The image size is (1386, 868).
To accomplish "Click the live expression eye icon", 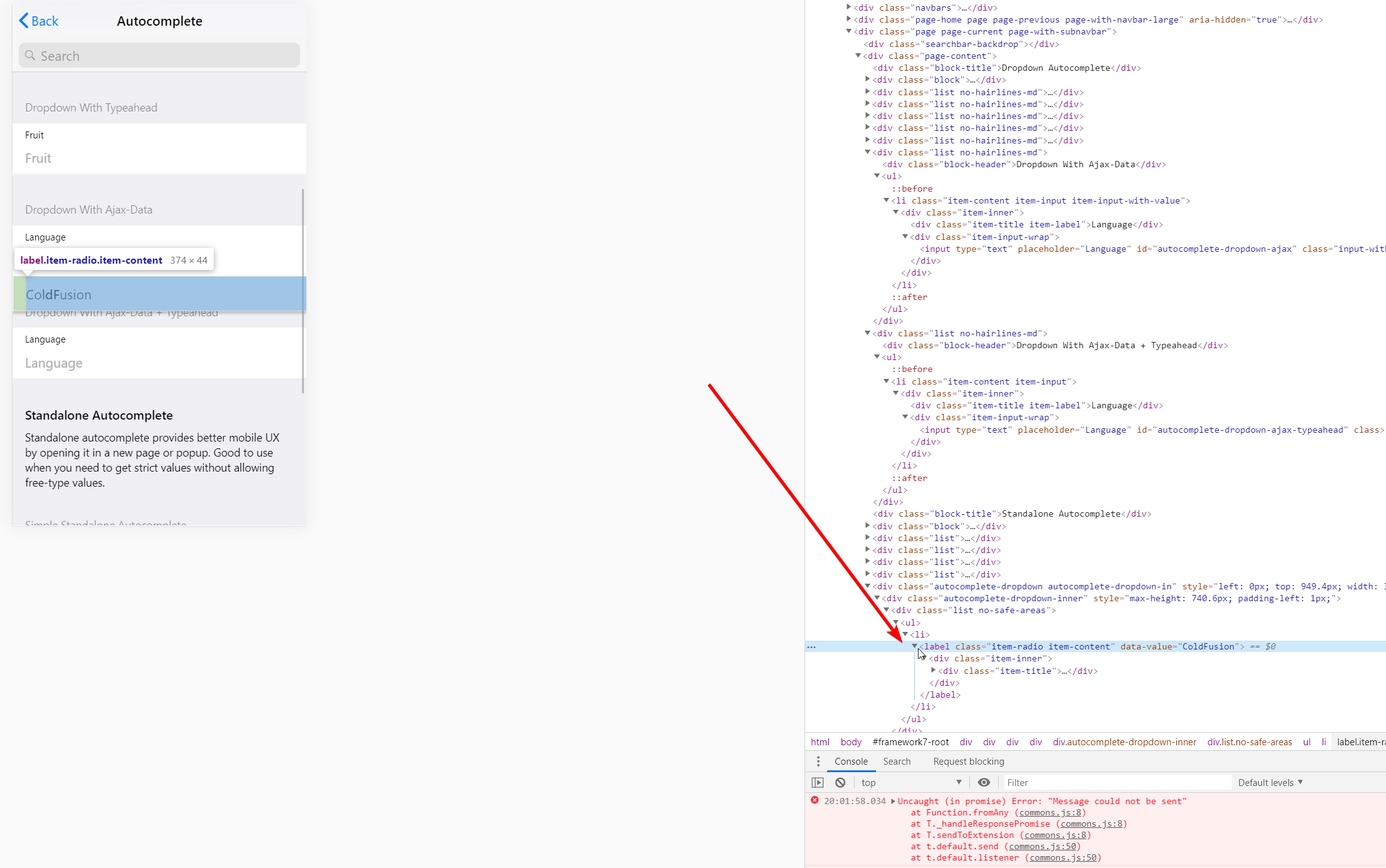I will point(984,782).
